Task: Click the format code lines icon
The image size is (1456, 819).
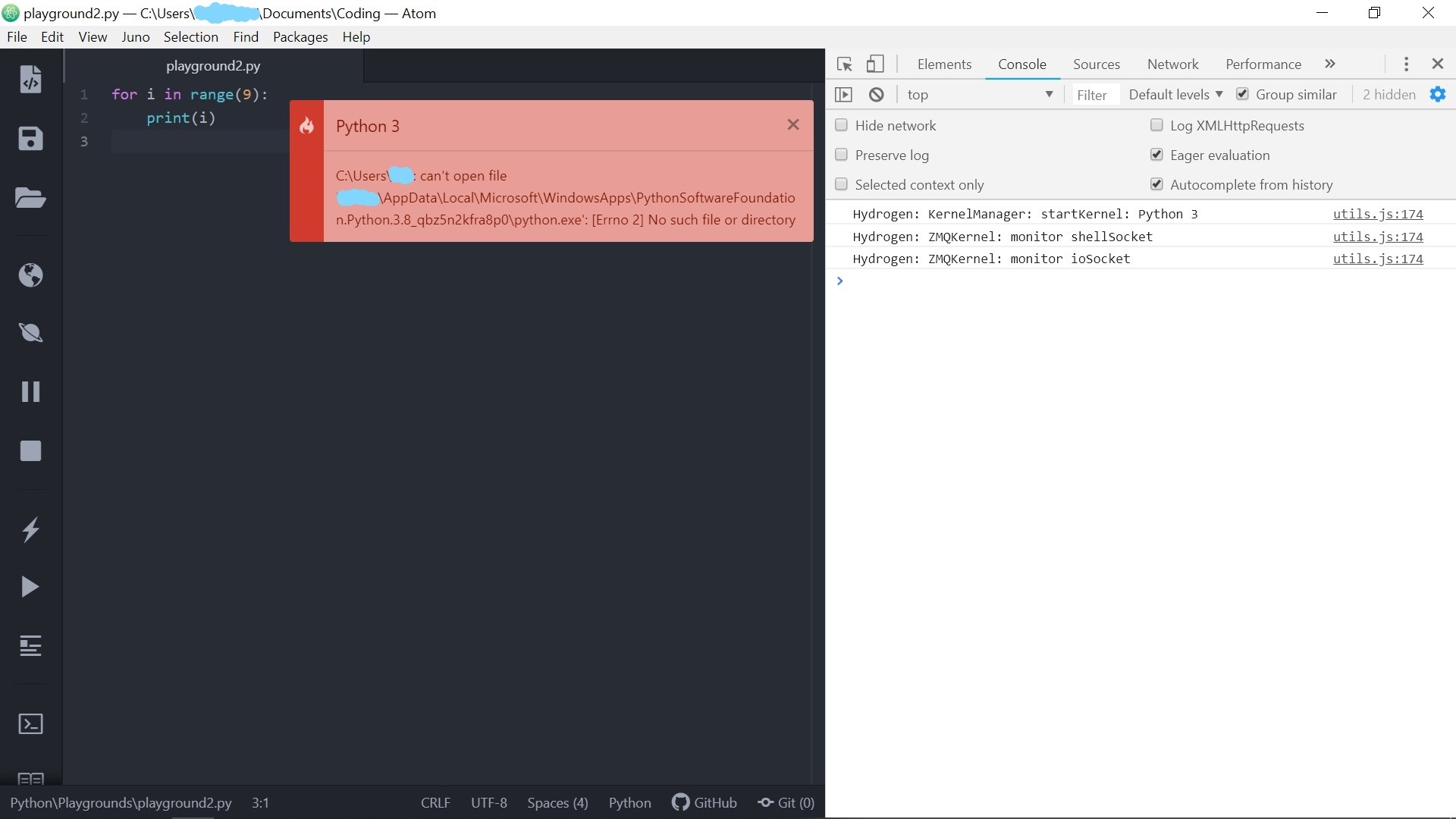Action: coord(30,646)
